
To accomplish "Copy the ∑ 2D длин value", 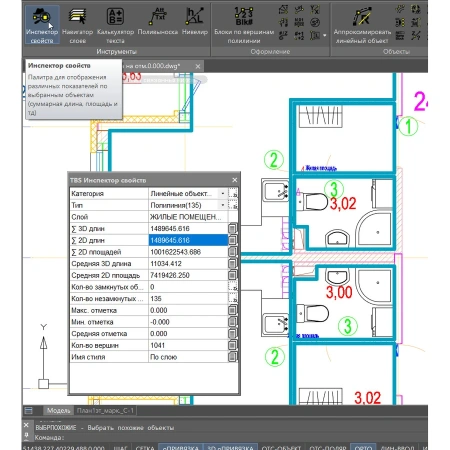I will pos(233,240).
